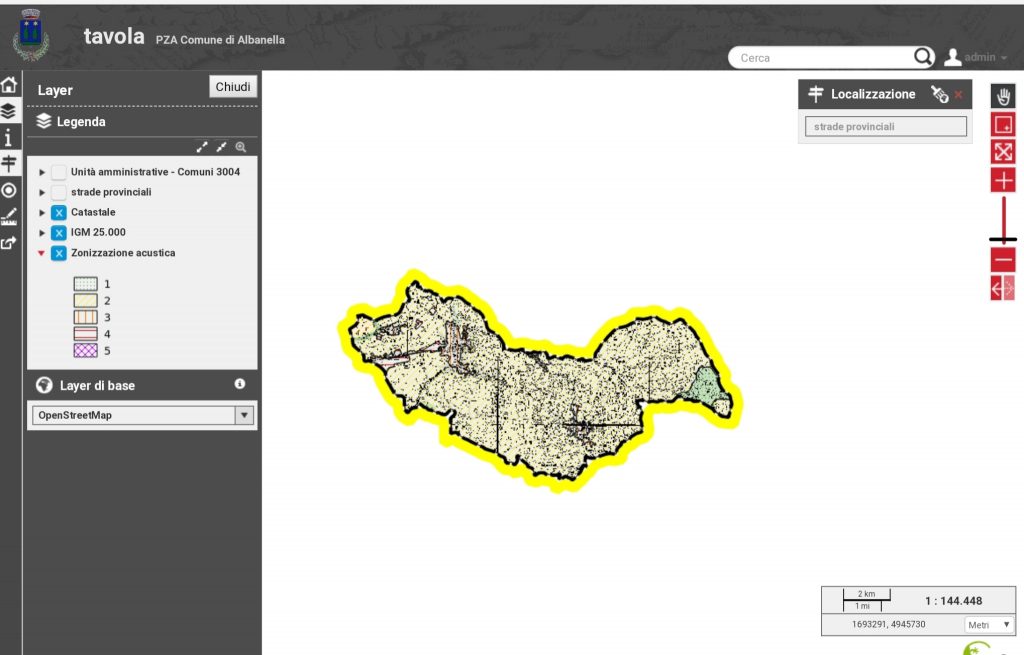
Task: Select the zoom box map tool
Action: 1003,124
